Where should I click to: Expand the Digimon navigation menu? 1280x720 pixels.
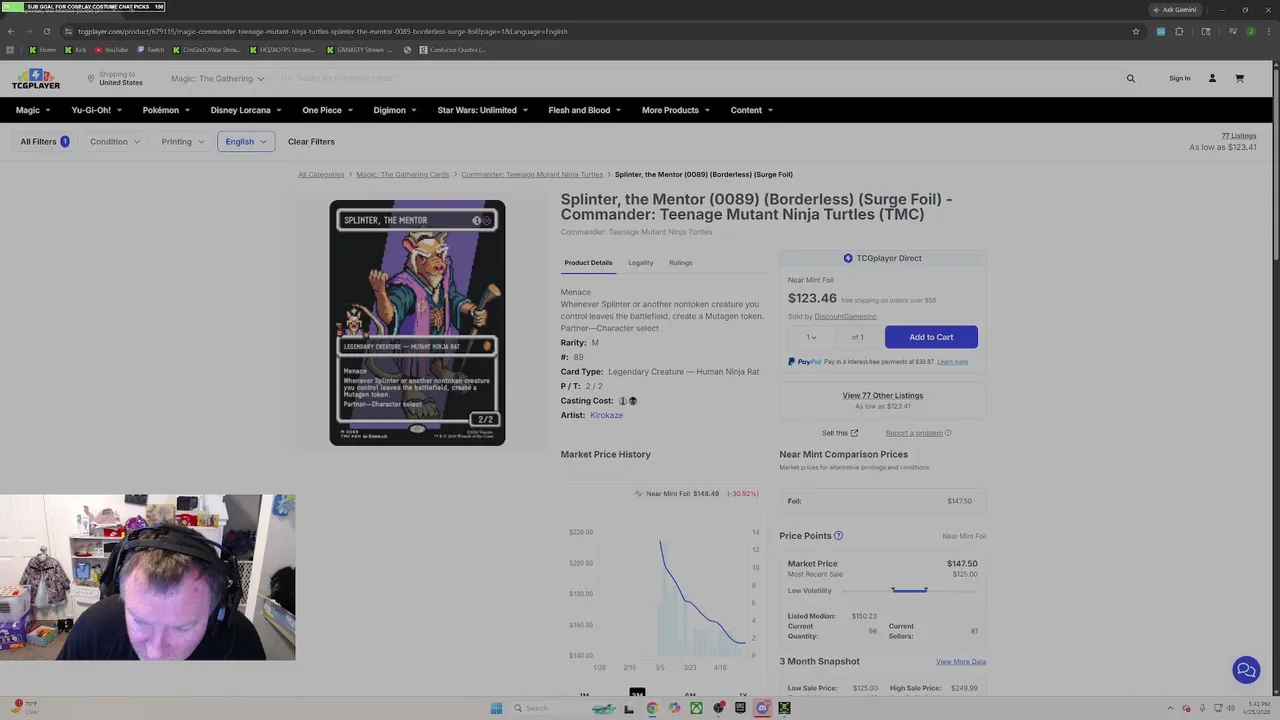point(395,110)
